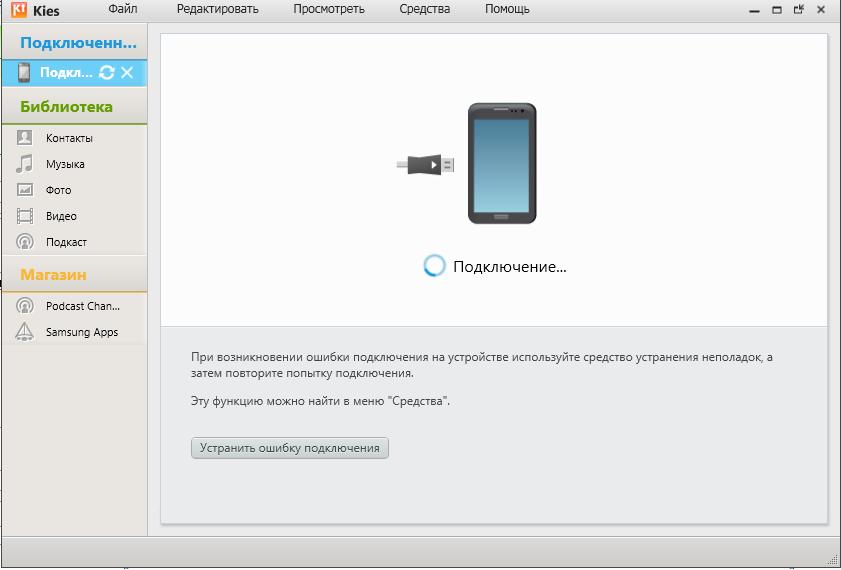Maximize the Kies window
Image resolution: width=841 pixels, height=570 pixels.
click(x=777, y=10)
